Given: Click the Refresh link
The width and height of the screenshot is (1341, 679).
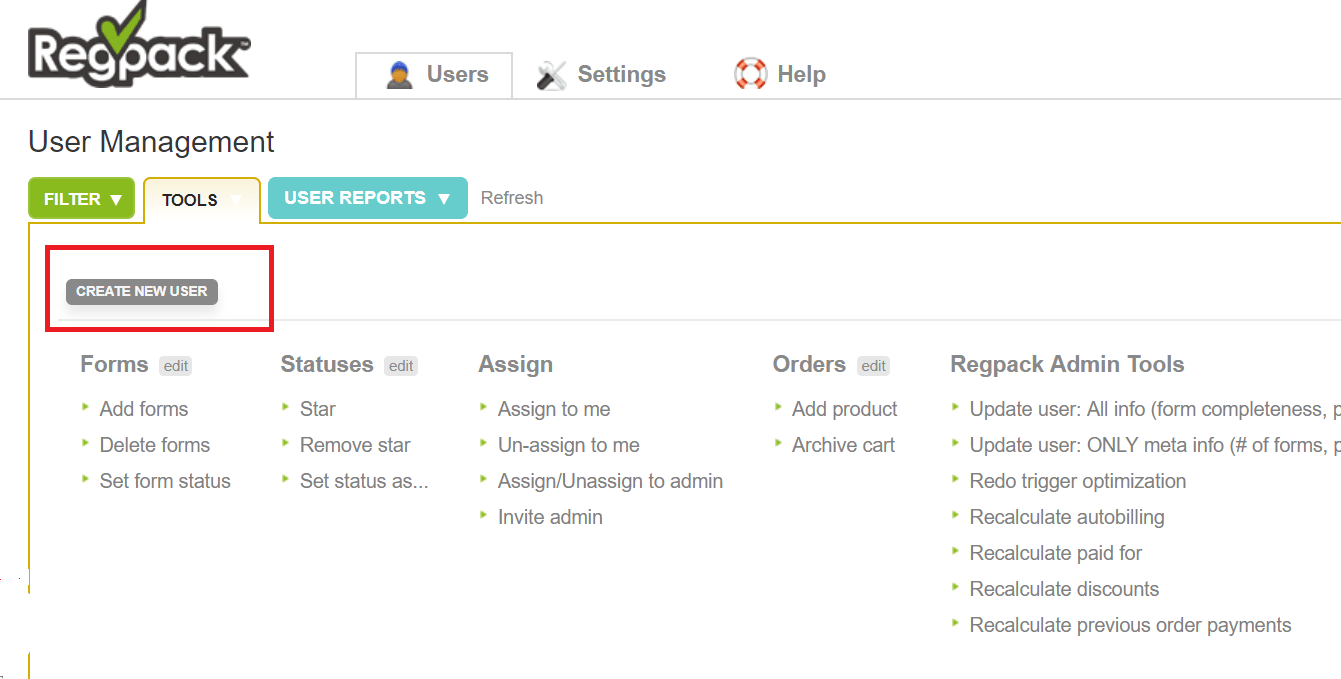Looking at the screenshot, I should pos(511,198).
